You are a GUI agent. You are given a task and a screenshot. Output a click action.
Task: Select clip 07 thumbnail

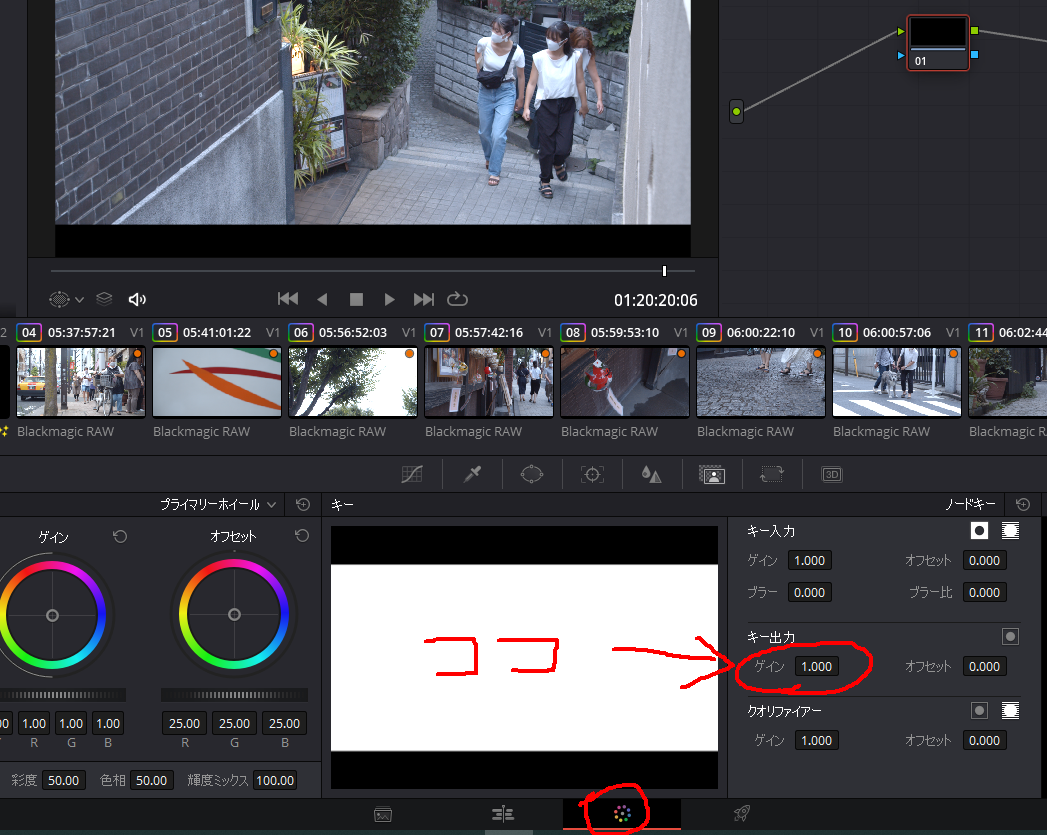489,382
